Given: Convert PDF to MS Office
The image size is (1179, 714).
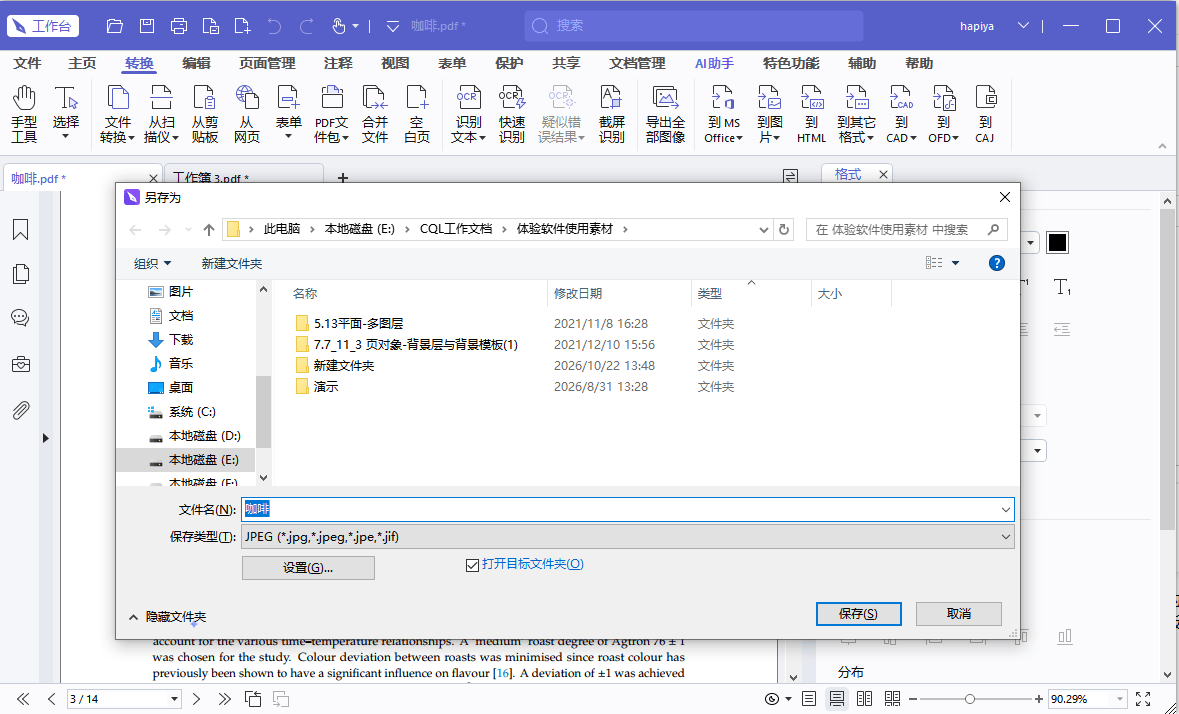Looking at the screenshot, I should click(x=723, y=113).
